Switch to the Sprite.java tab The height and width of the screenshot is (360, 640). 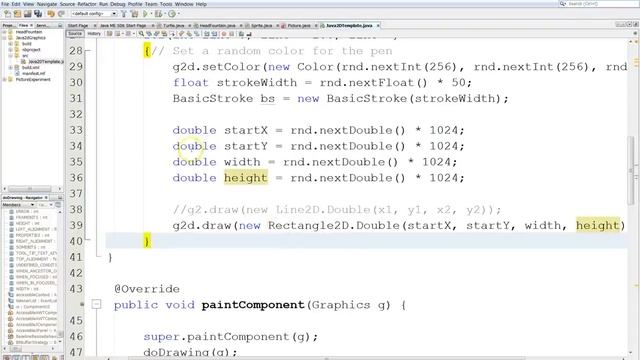(x=262, y=25)
